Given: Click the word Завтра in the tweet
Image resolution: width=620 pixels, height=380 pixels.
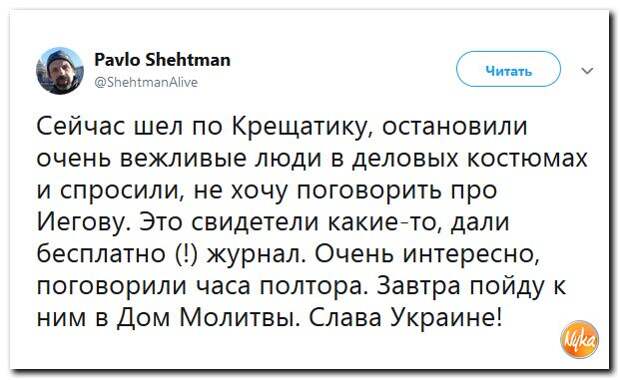Looking at the screenshot, I should tap(419, 285).
